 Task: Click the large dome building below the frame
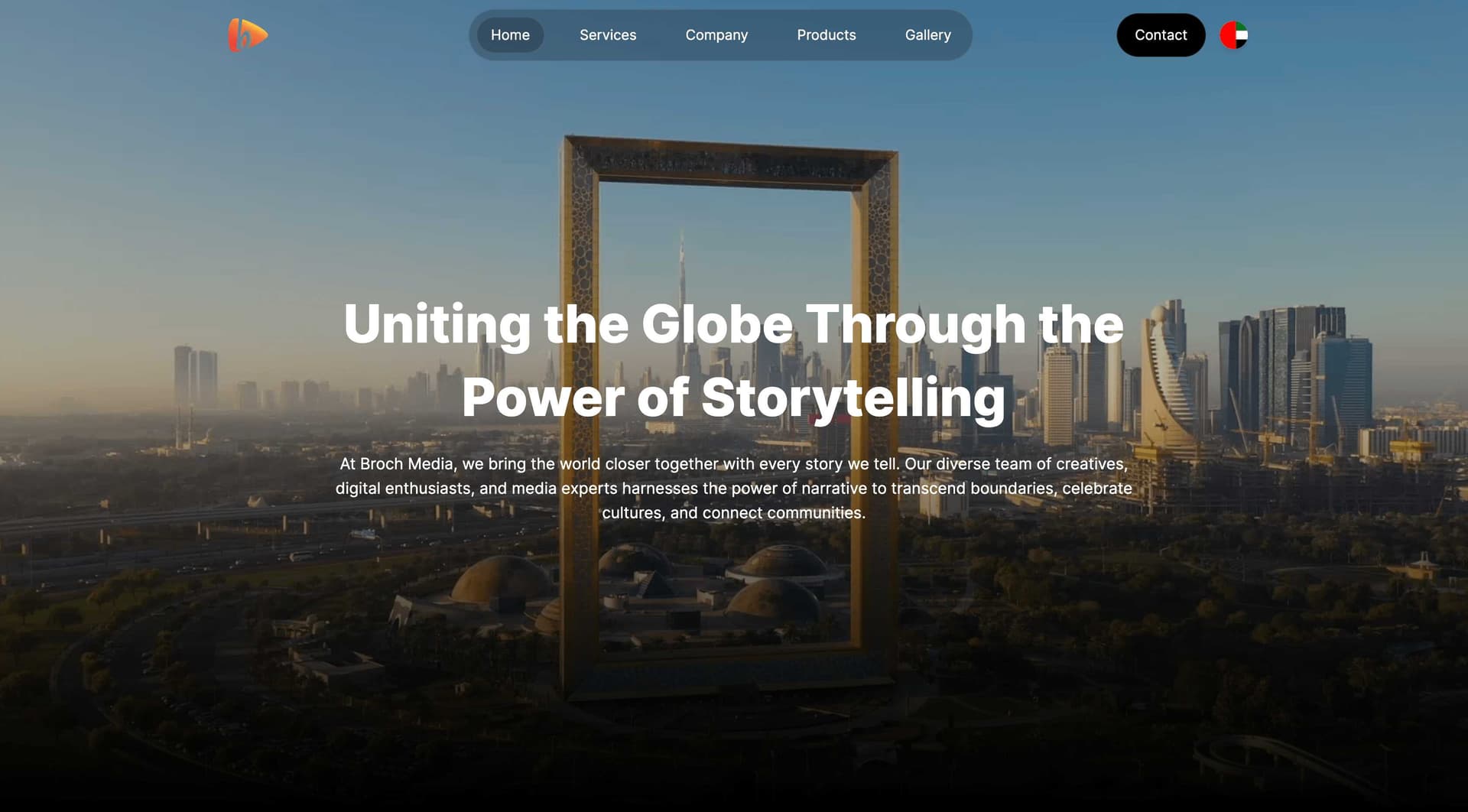tap(501, 581)
